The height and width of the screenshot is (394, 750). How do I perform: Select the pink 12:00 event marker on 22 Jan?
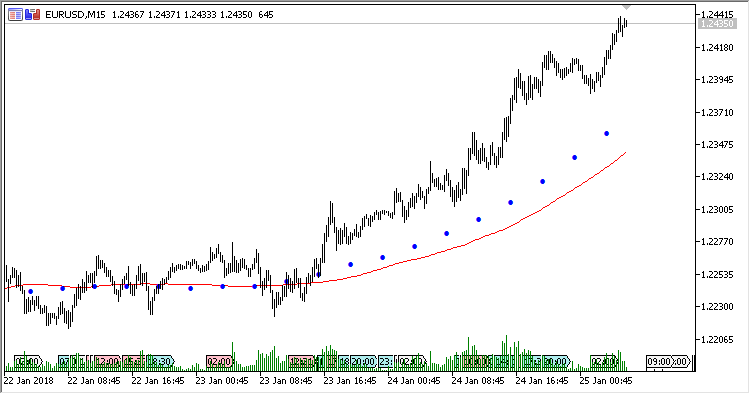click(107, 361)
